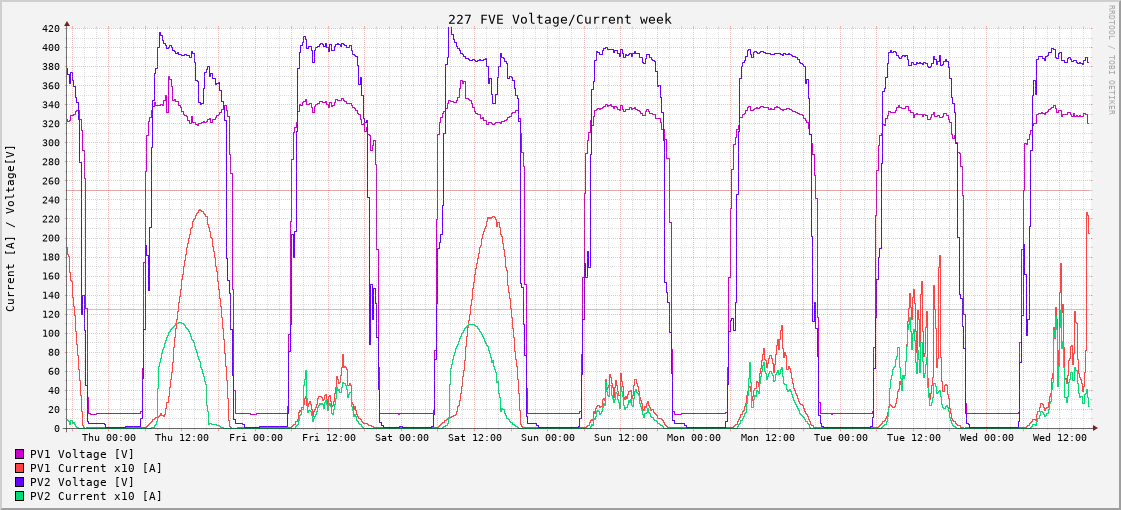The height and width of the screenshot is (510, 1121).
Task: Click the 420 value on the y-axis
Action: pyautogui.click(x=50, y=28)
